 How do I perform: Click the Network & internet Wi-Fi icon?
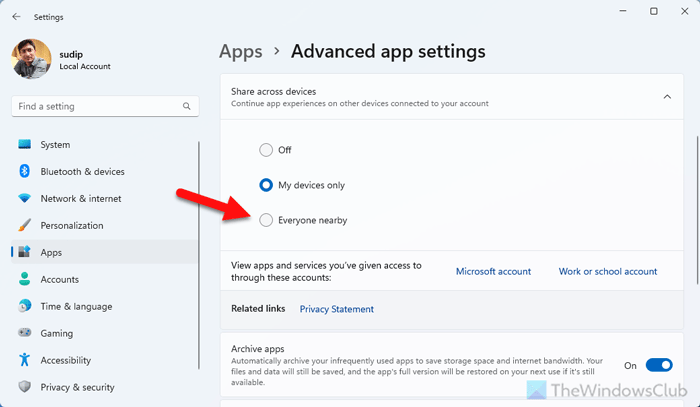(x=25, y=199)
